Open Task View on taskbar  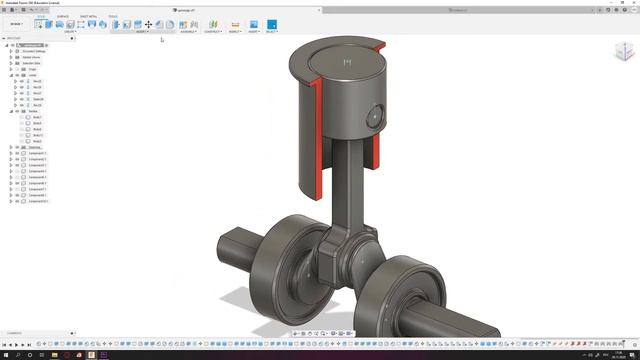[42, 356]
